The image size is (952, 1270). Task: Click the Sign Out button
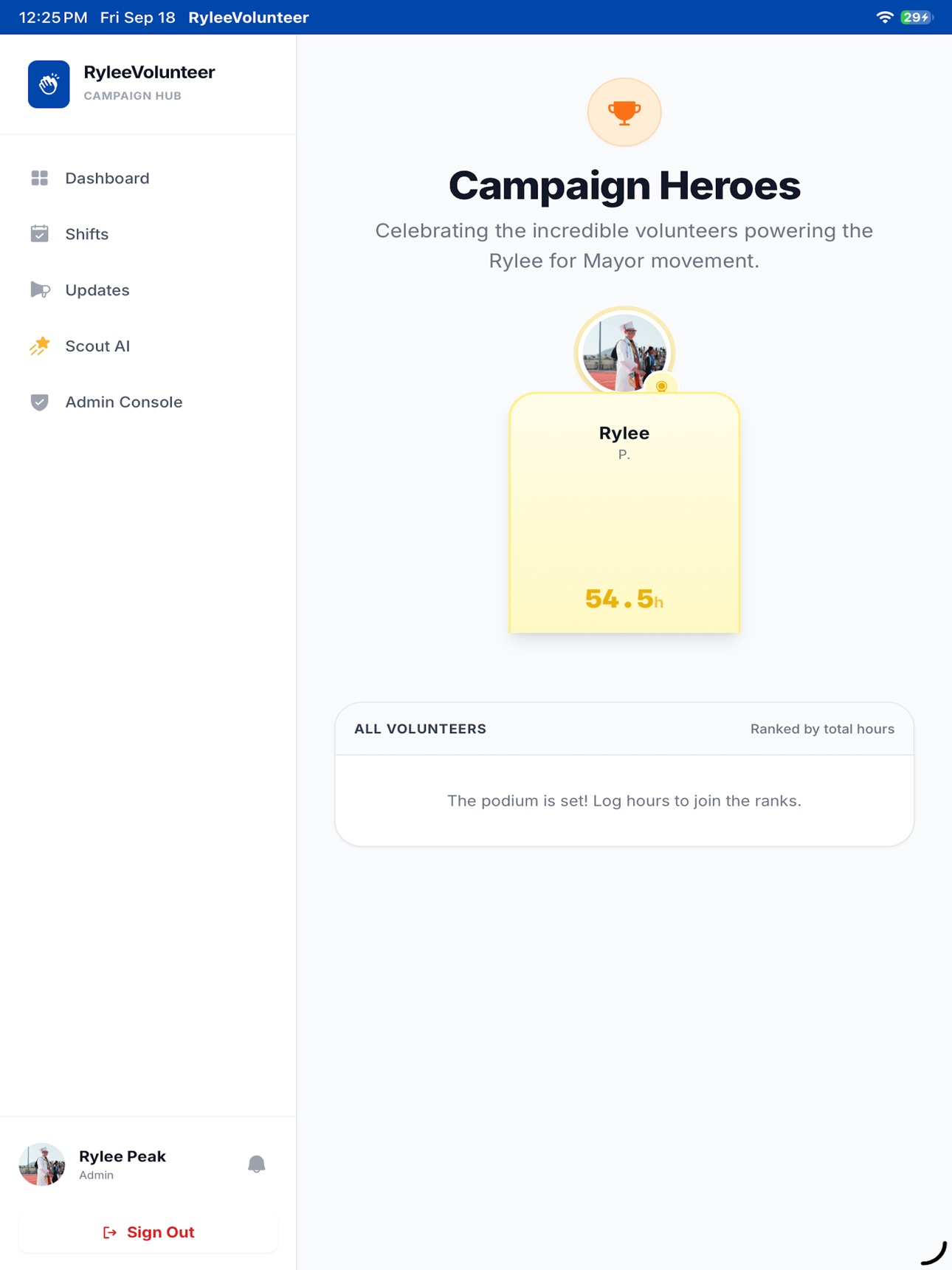[x=148, y=1232]
